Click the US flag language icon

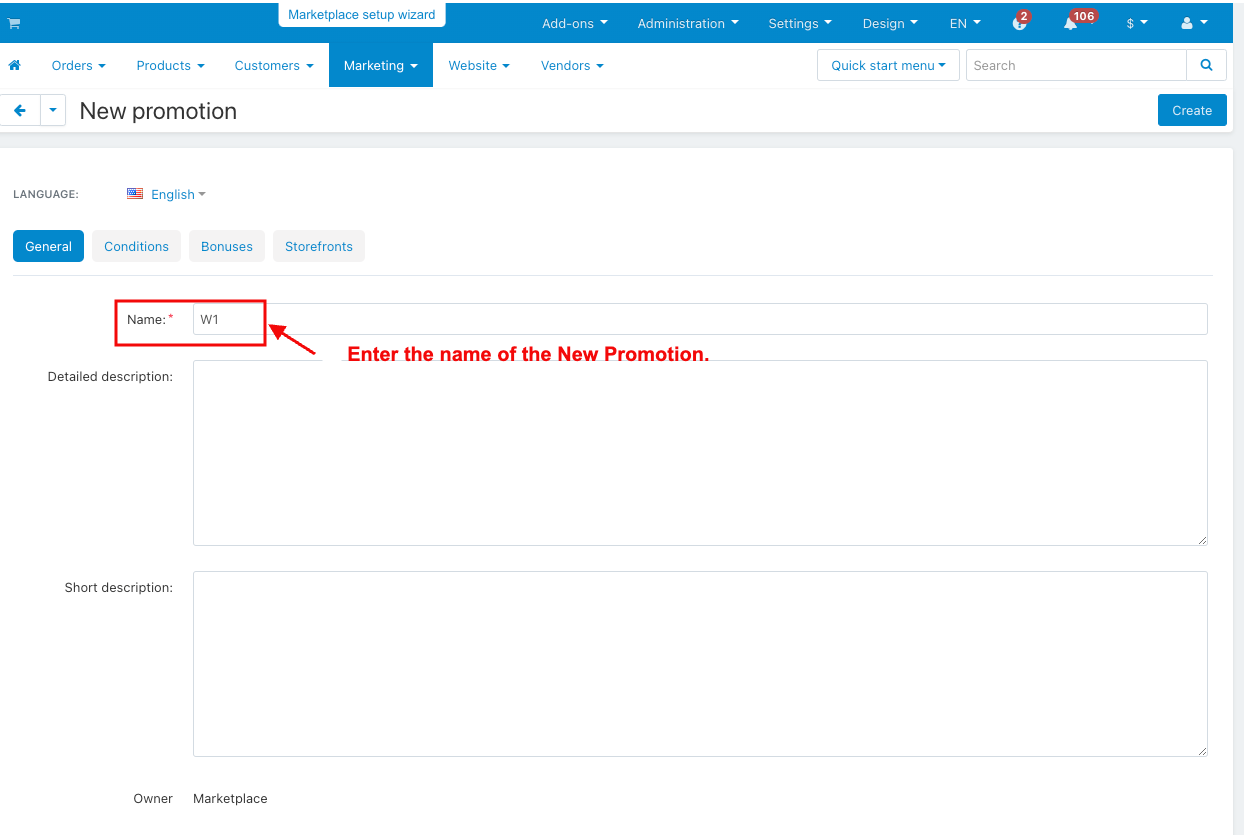coord(135,194)
